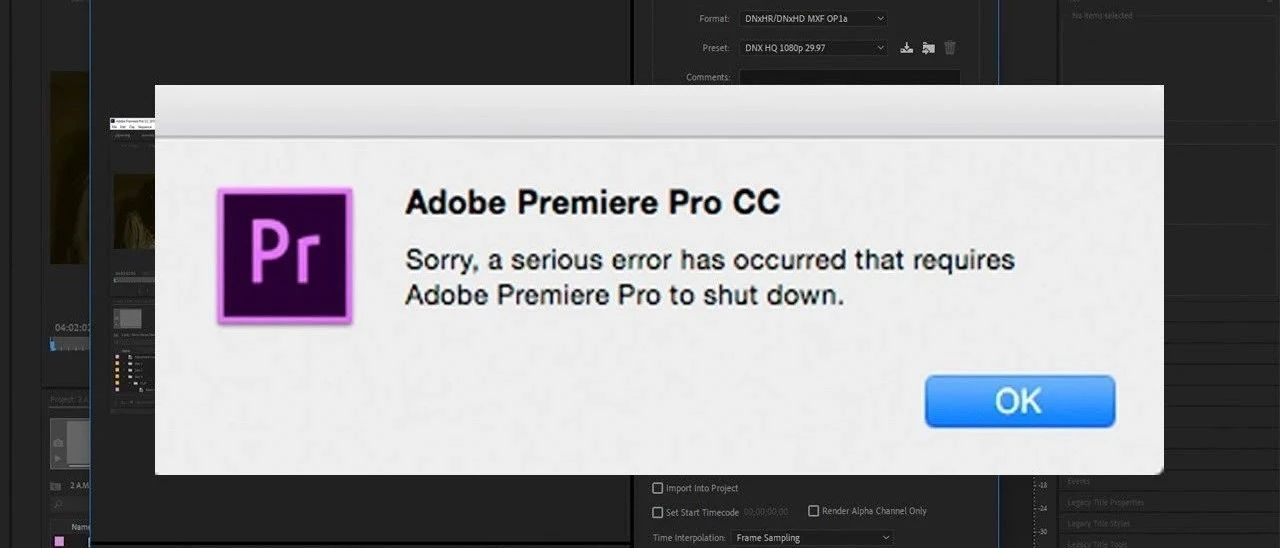Open the Preset dropdown showing DNX HQ 1080p
The image size is (1280, 548).
point(813,47)
